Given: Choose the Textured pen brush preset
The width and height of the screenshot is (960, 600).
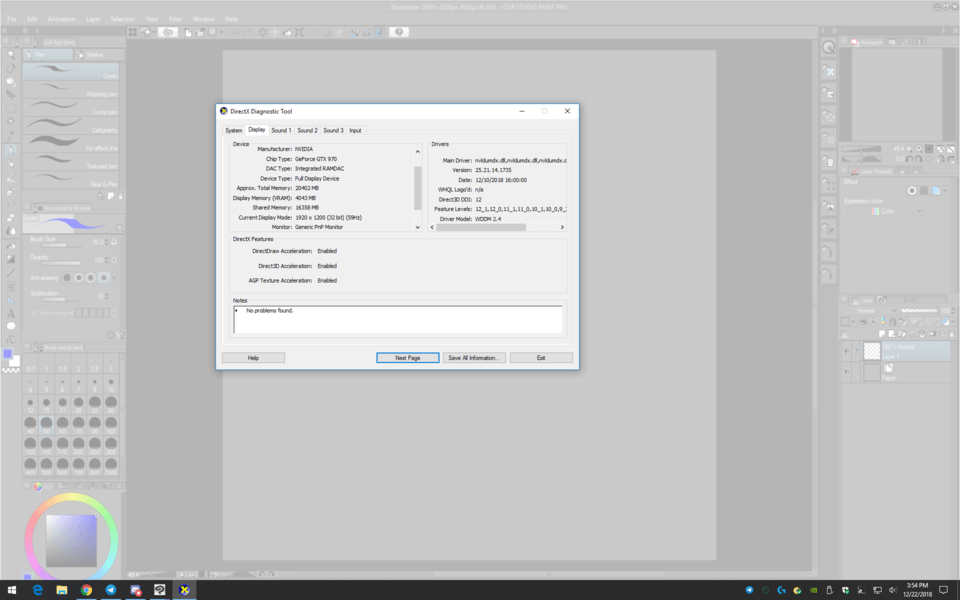Looking at the screenshot, I should [x=71, y=162].
